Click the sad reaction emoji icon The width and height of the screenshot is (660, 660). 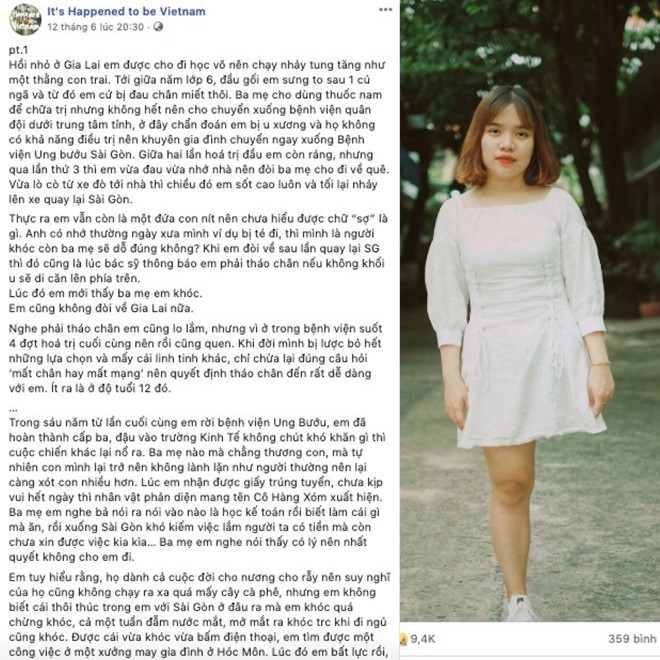coord(404,639)
